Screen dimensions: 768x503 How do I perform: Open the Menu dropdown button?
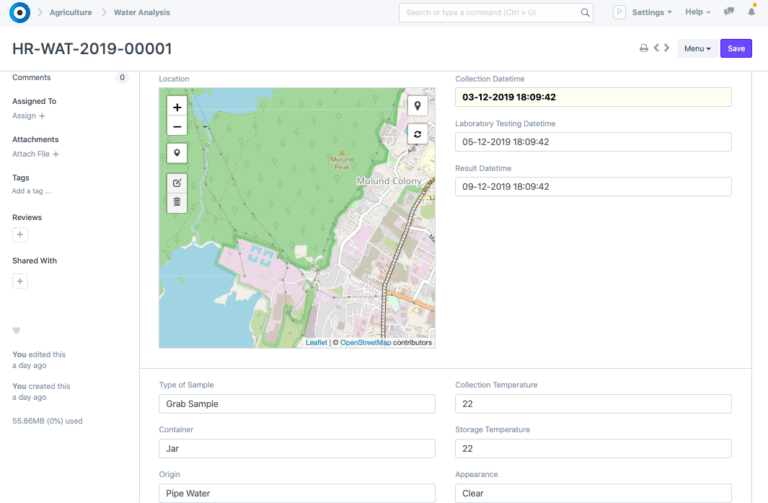tap(696, 48)
